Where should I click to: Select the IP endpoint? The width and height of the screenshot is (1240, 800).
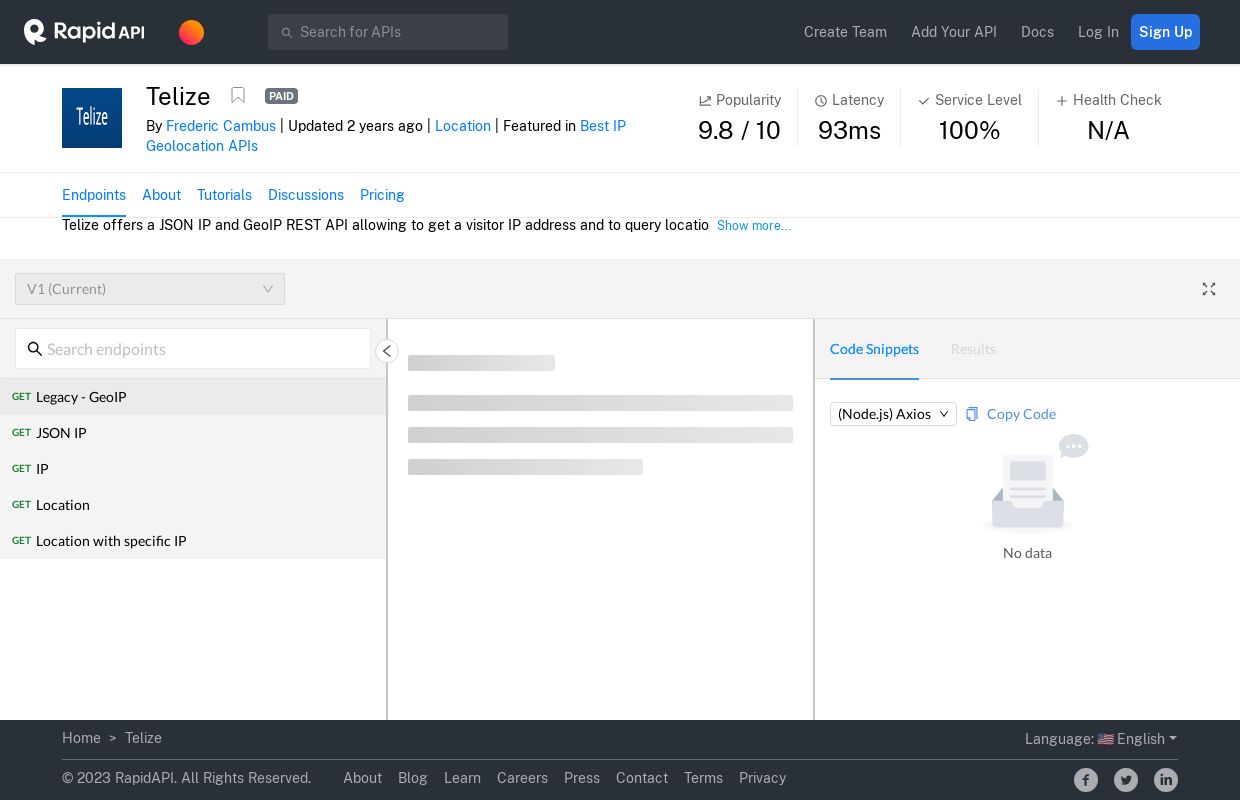(193, 469)
